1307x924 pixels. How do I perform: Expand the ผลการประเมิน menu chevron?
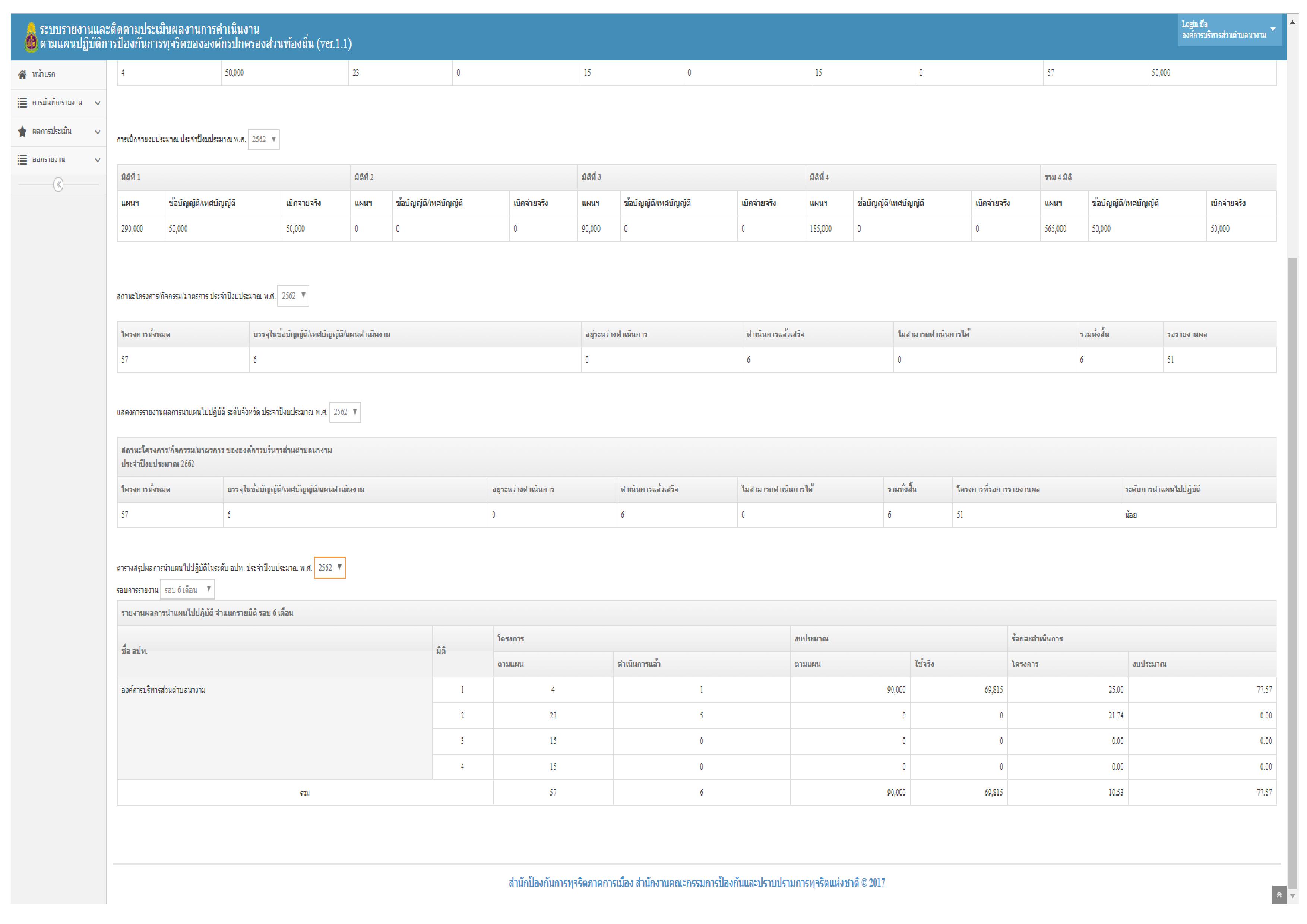97,132
